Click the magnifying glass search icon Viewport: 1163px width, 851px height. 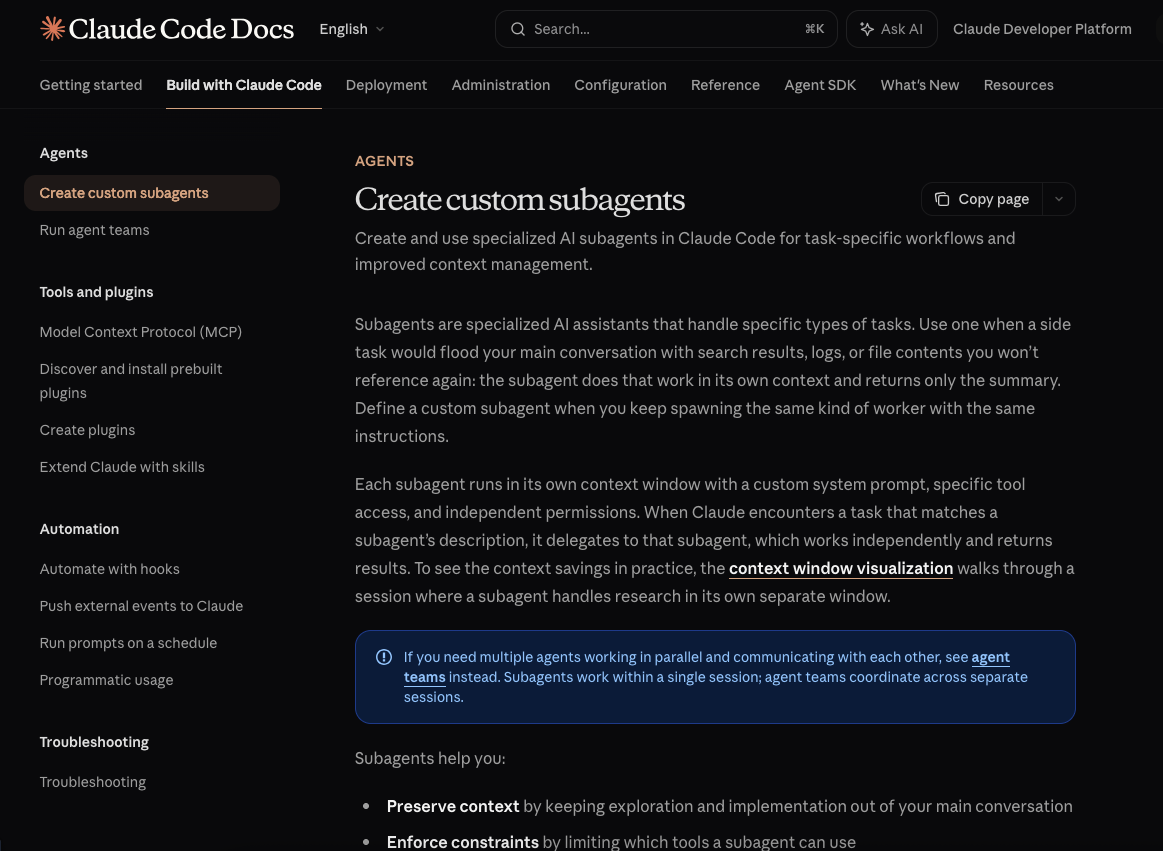[x=518, y=29]
